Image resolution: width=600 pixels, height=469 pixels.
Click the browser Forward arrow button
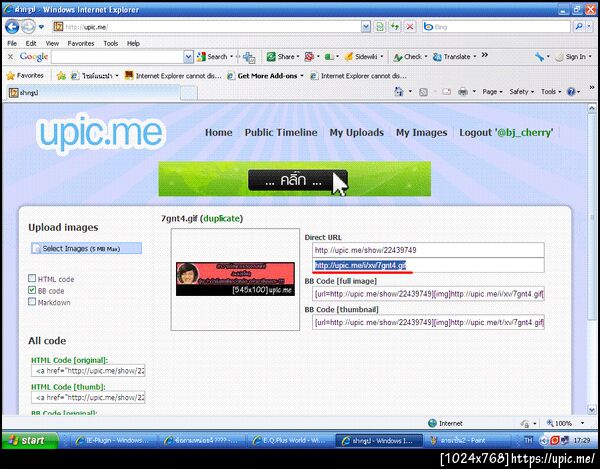click(x=28, y=27)
